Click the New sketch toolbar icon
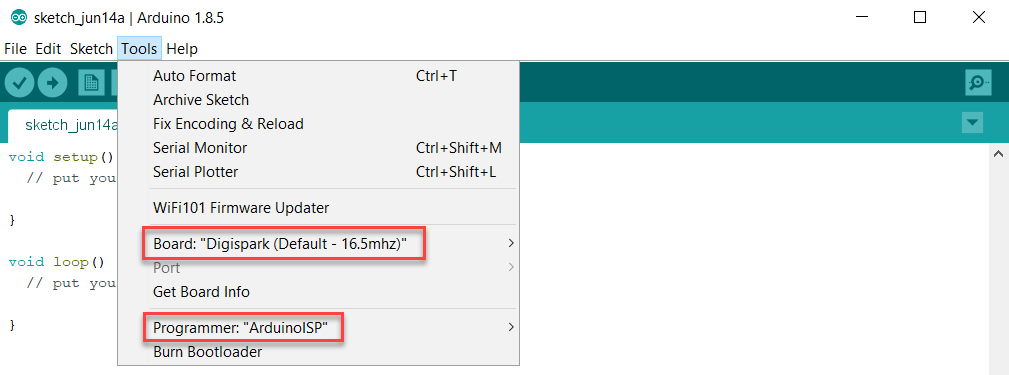Screen dimensions: 1009x375 point(91,82)
